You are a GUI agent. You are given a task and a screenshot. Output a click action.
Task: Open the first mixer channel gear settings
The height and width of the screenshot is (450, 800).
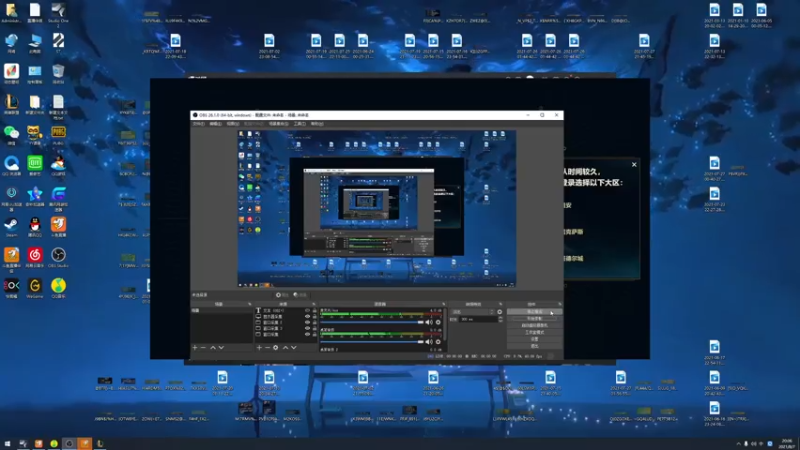click(438, 322)
